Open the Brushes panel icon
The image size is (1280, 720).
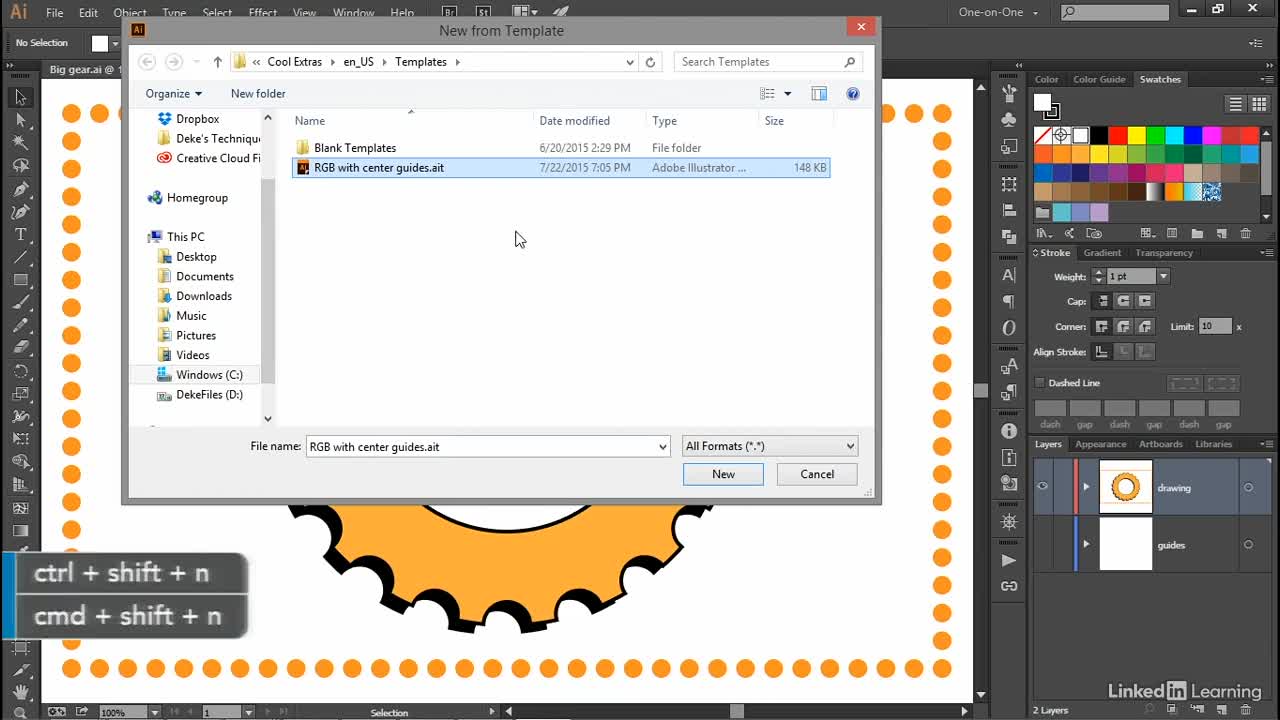(1009, 93)
